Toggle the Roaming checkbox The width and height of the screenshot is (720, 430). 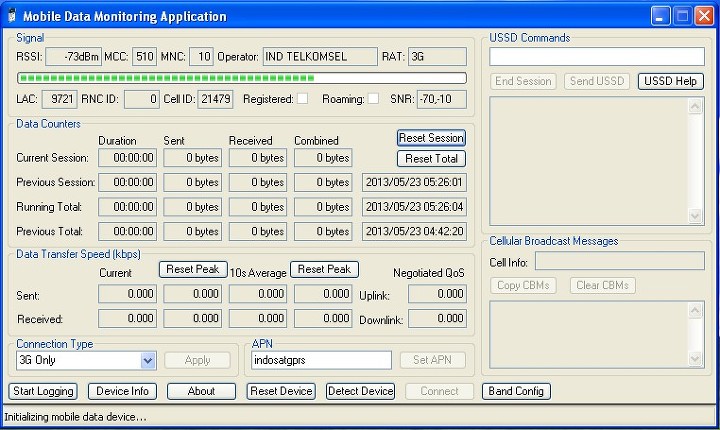(374, 99)
